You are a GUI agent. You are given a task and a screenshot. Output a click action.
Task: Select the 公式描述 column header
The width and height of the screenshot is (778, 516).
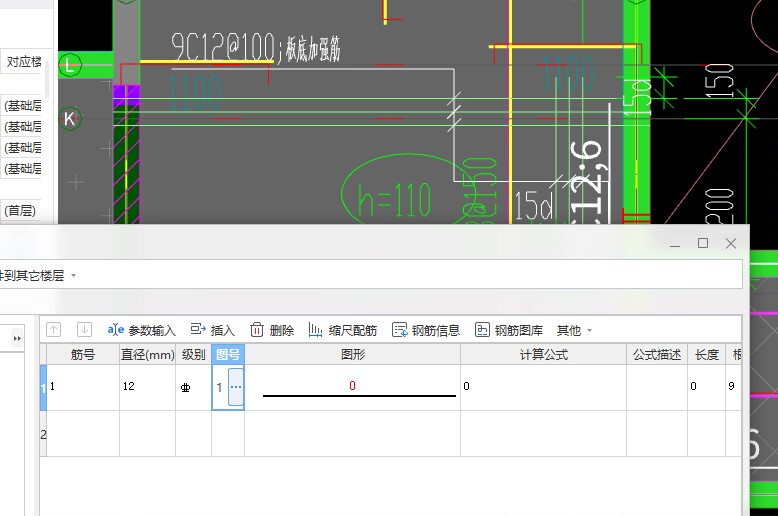pos(657,354)
